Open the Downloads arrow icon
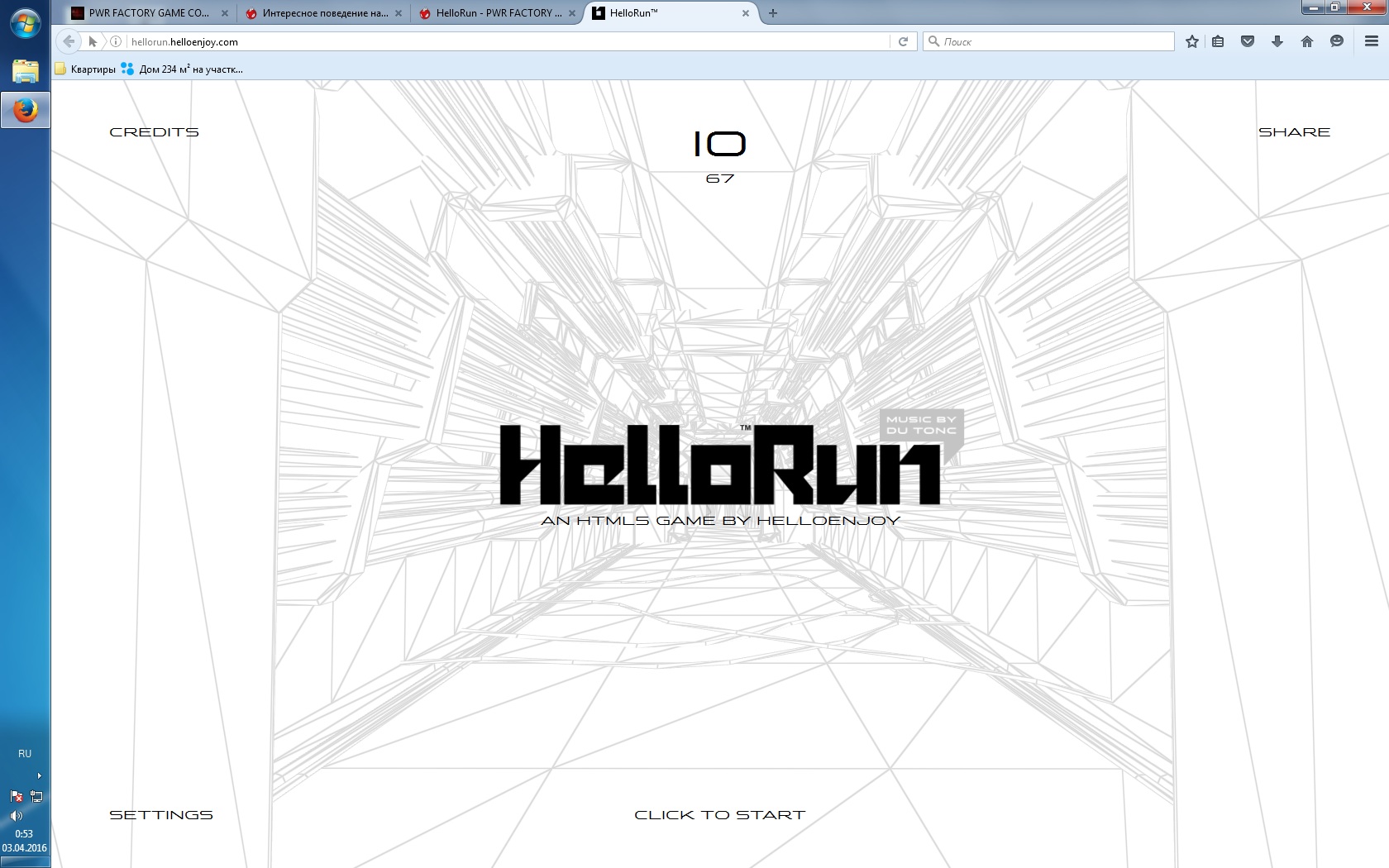This screenshot has height=868, width=1389. 1277,41
